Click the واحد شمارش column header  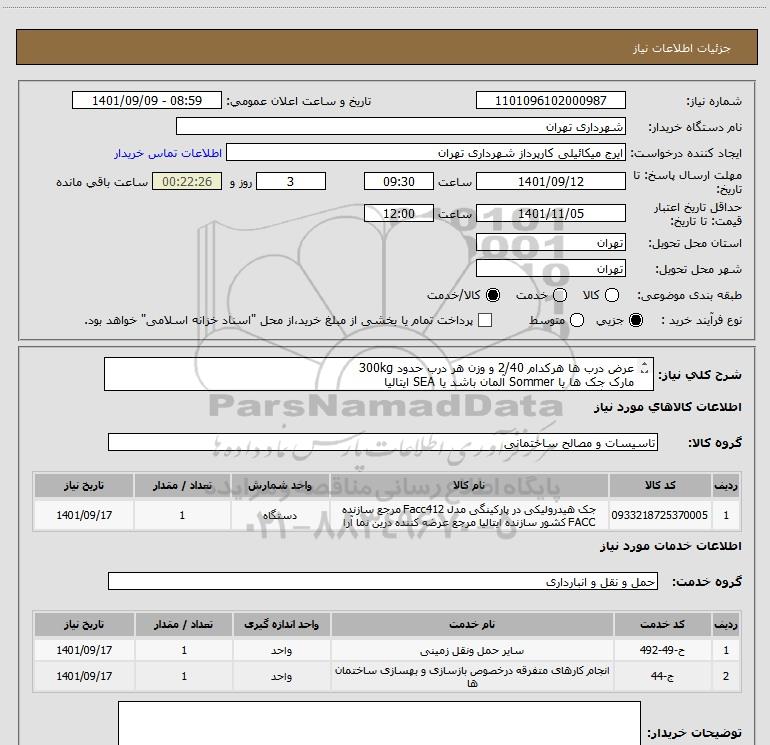[280, 486]
